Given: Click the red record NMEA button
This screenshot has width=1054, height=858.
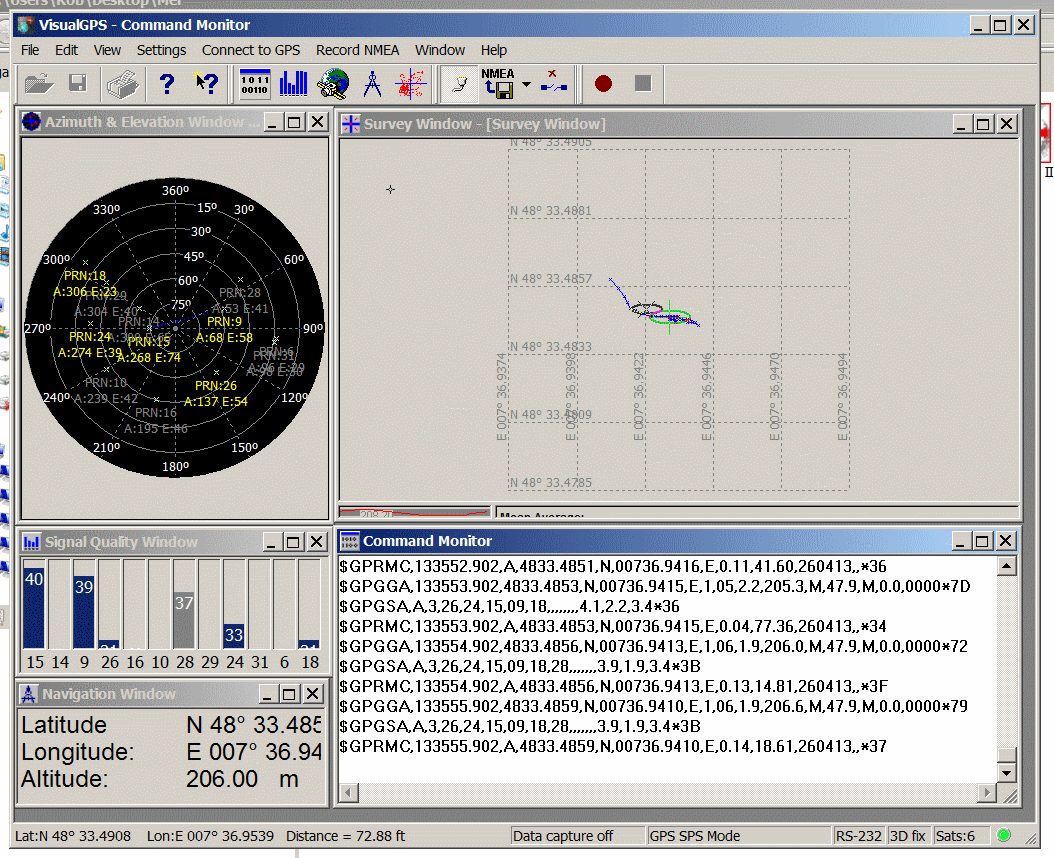Looking at the screenshot, I should point(603,84).
